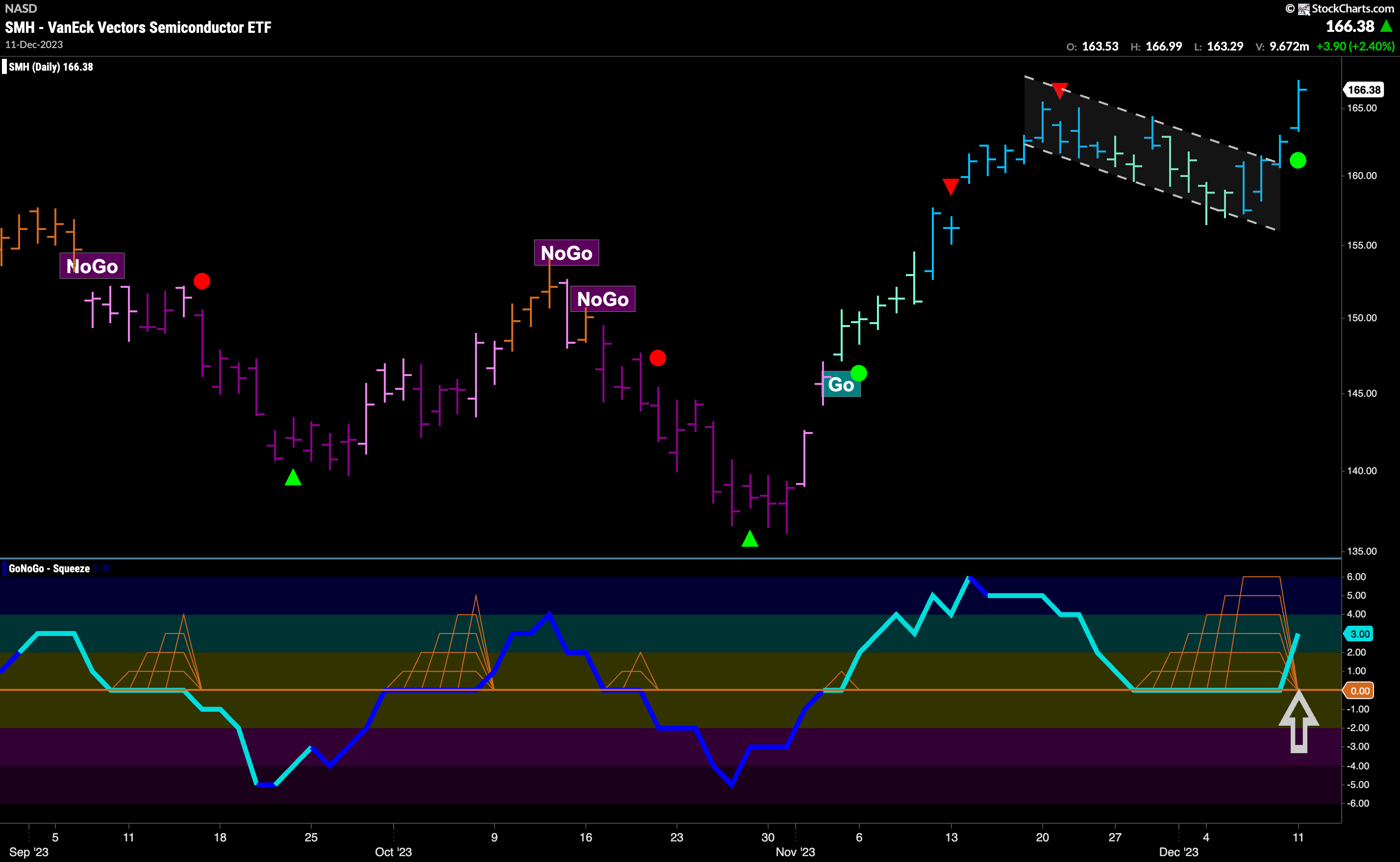Image resolution: width=1400 pixels, height=862 pixels.
Task: Click the green dot next to the Go label
Action: [x=859, y=374]
